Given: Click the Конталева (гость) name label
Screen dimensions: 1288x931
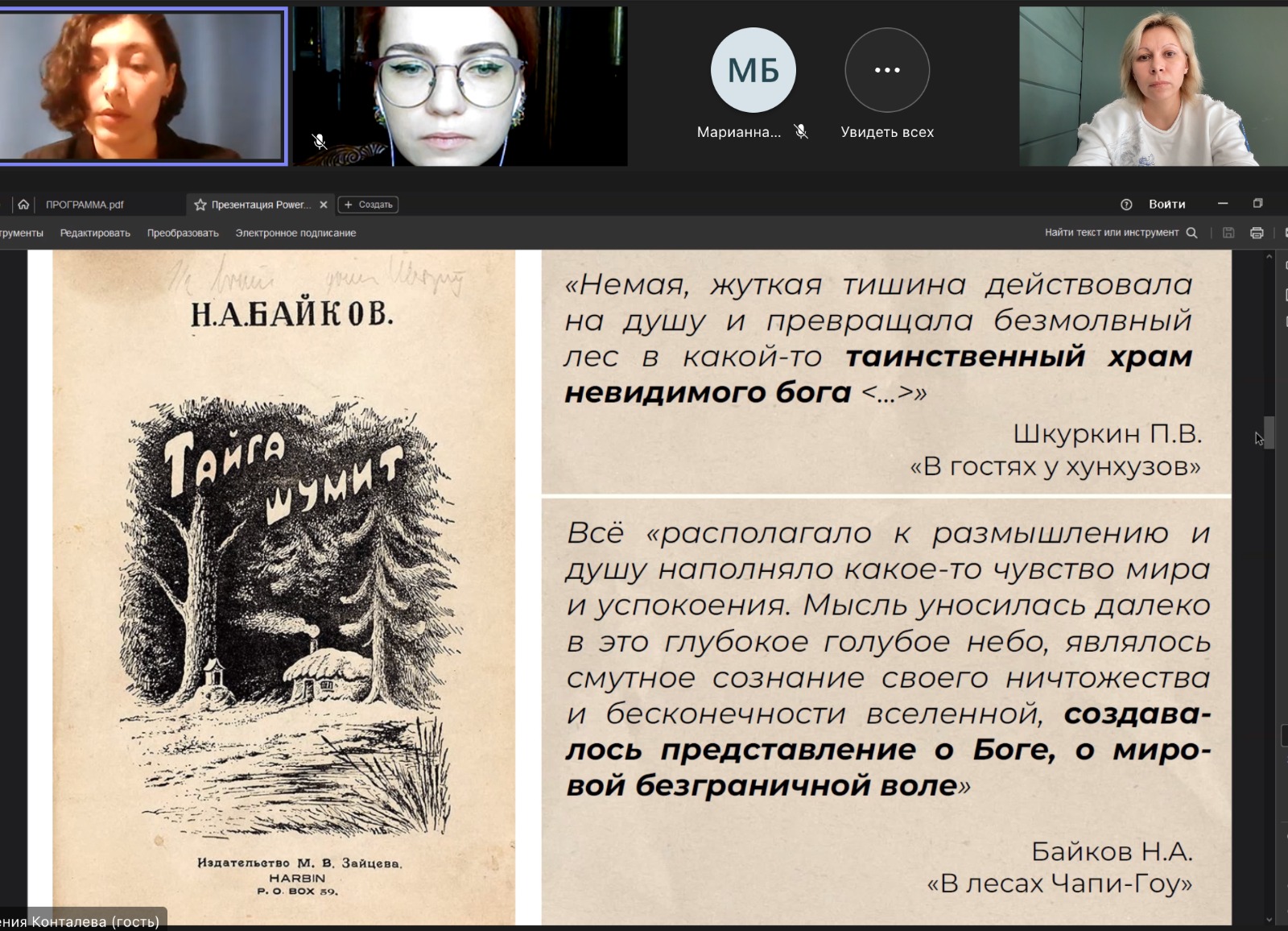Looking at the screenshot, I should [83, 921].
